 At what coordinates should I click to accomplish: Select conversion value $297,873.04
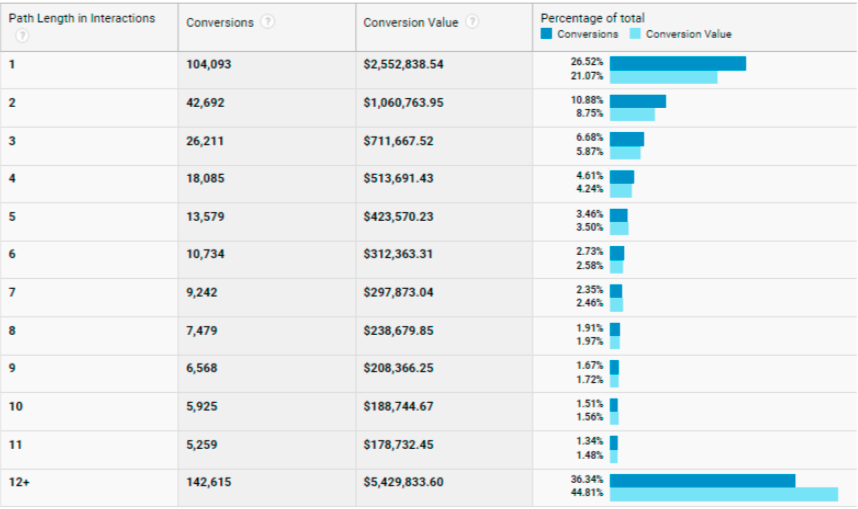pos(398,292)
